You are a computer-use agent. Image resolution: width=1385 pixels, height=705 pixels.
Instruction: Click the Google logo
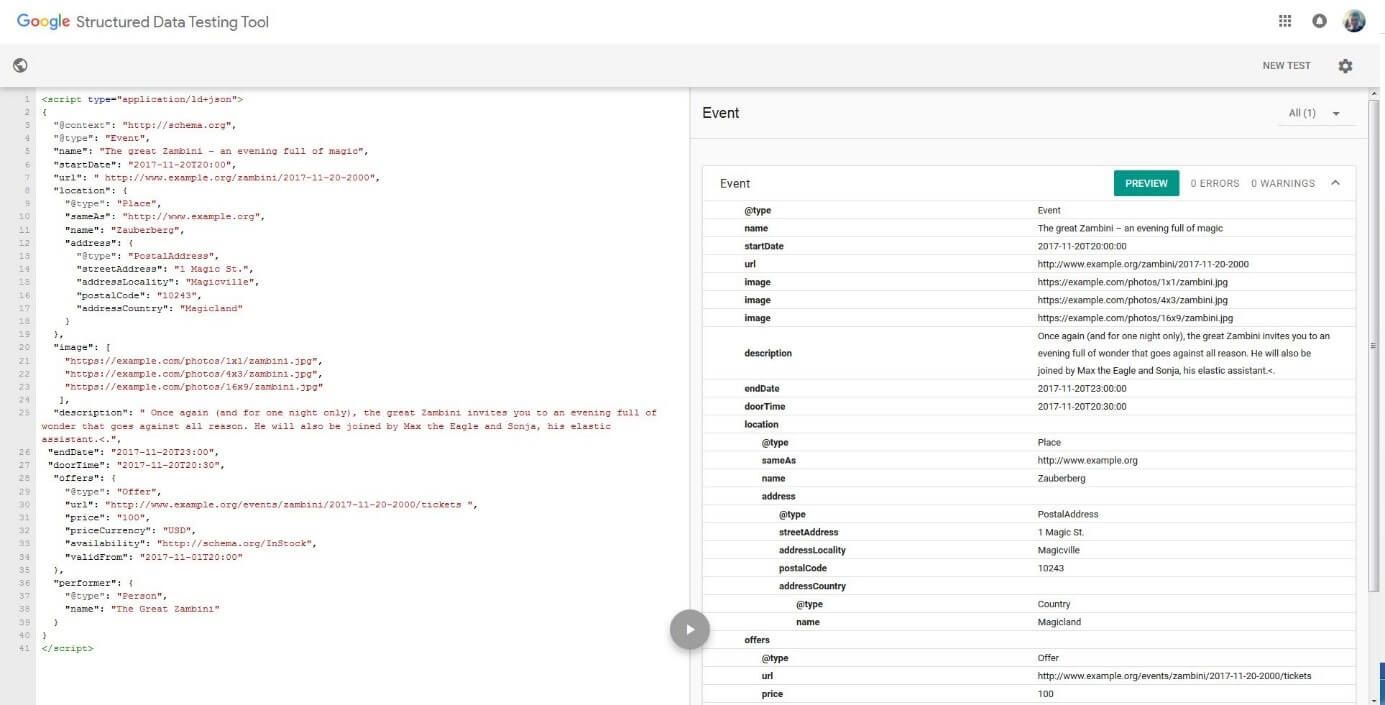43,21
